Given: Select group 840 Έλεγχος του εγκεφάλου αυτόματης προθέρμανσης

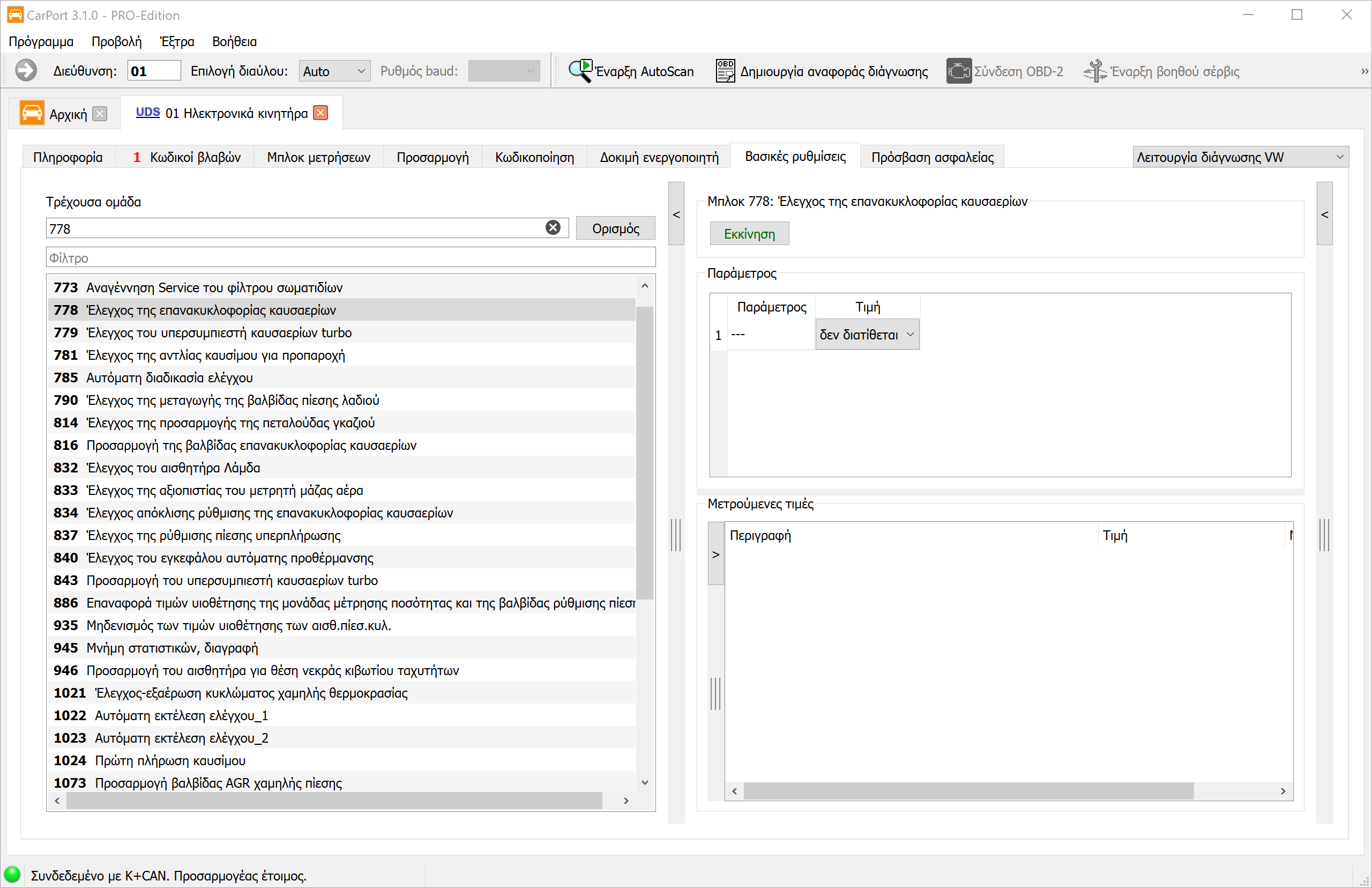Looking at the screenshot, I should click(342, 558).
